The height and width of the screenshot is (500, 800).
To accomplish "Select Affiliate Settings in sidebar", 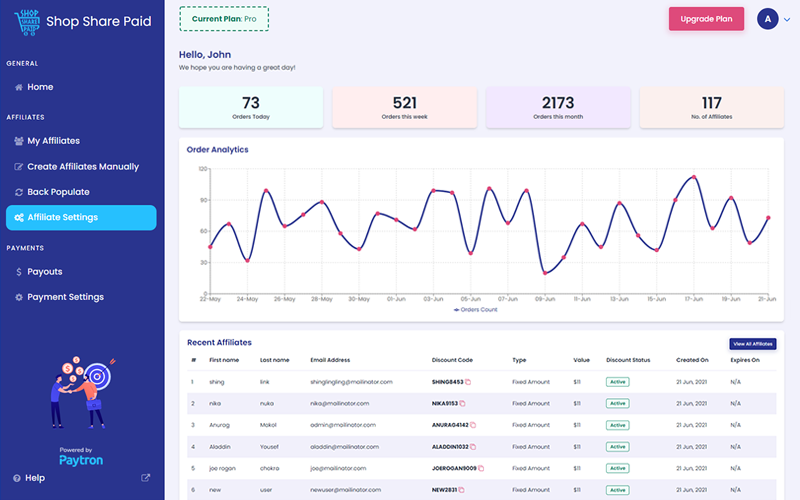I will (x=81, y=218).
